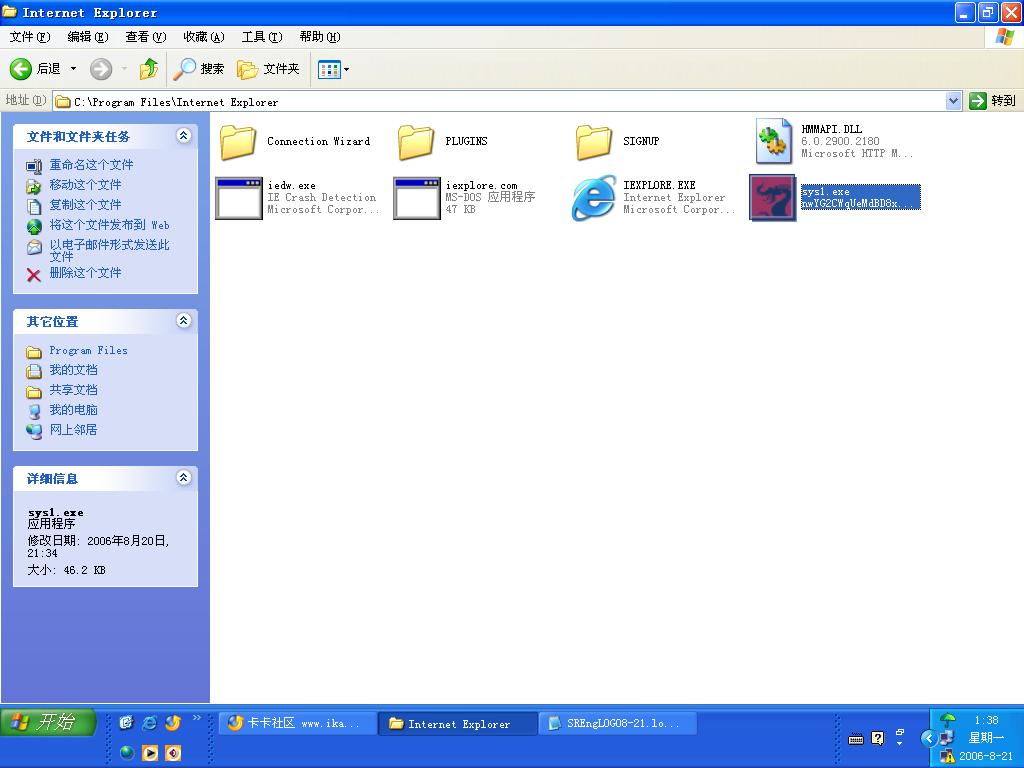Click 删除这个文件 link
This screenshot has height=768, width=1024.
pos(86,273)
